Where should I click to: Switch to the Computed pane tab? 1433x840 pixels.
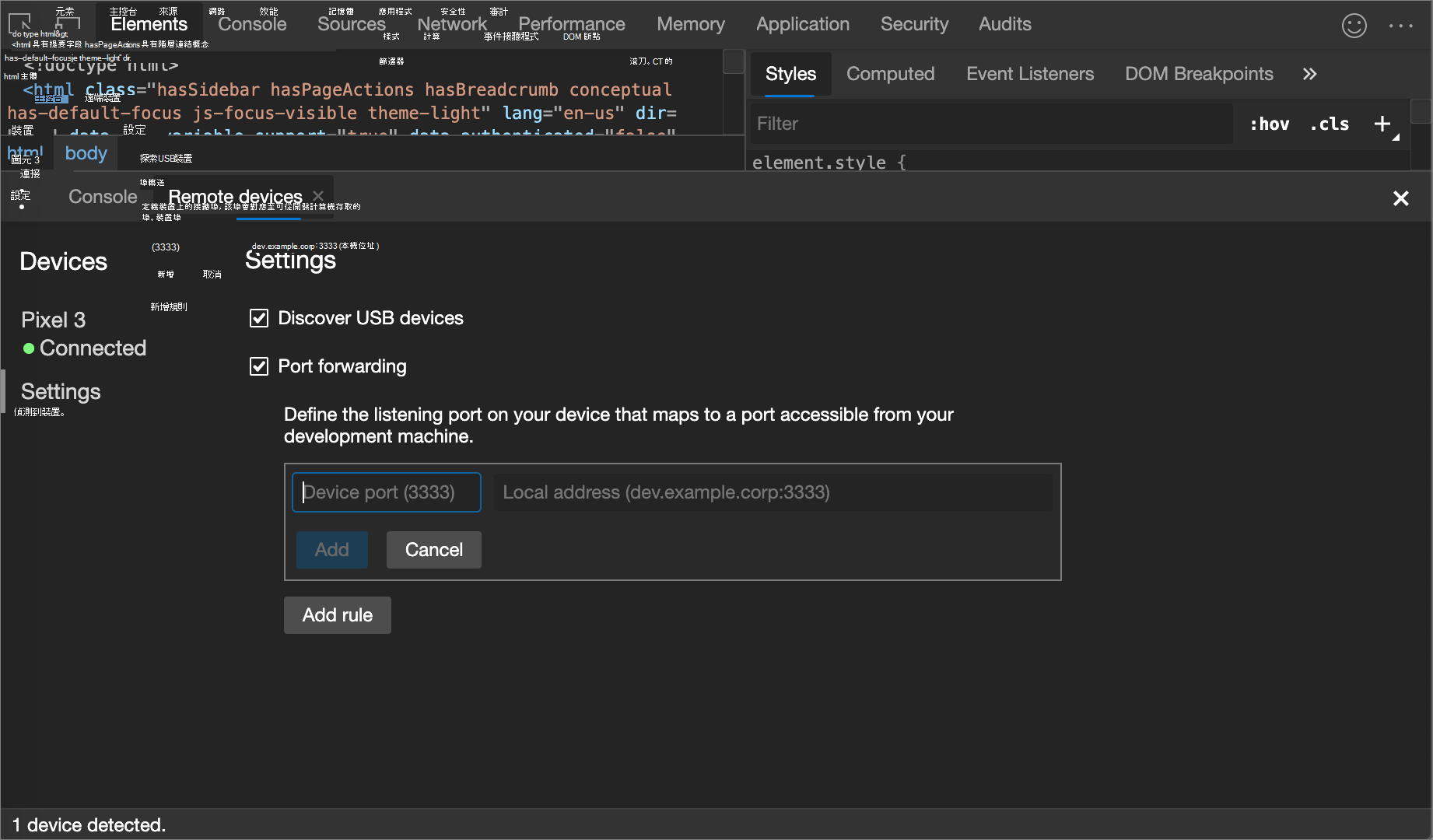click(891, 74)
